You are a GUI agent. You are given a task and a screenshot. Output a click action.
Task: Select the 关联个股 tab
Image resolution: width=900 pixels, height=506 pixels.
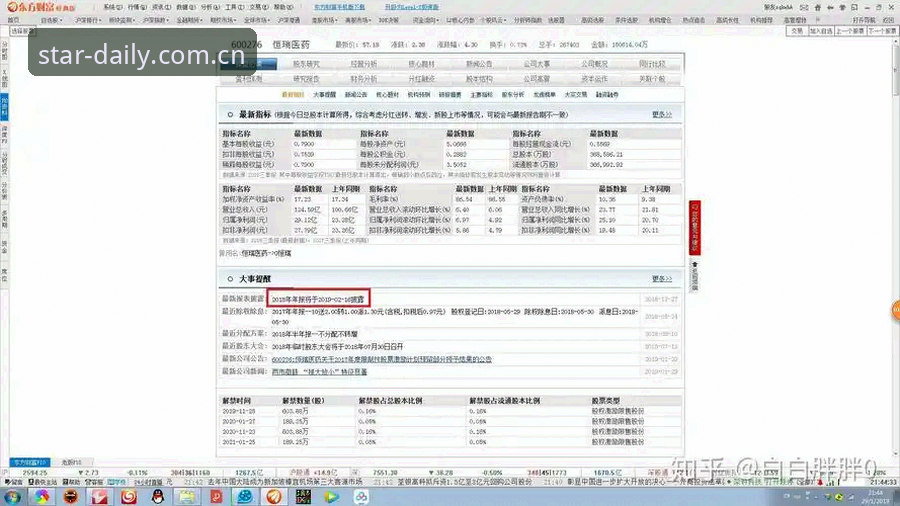[652, 79]
